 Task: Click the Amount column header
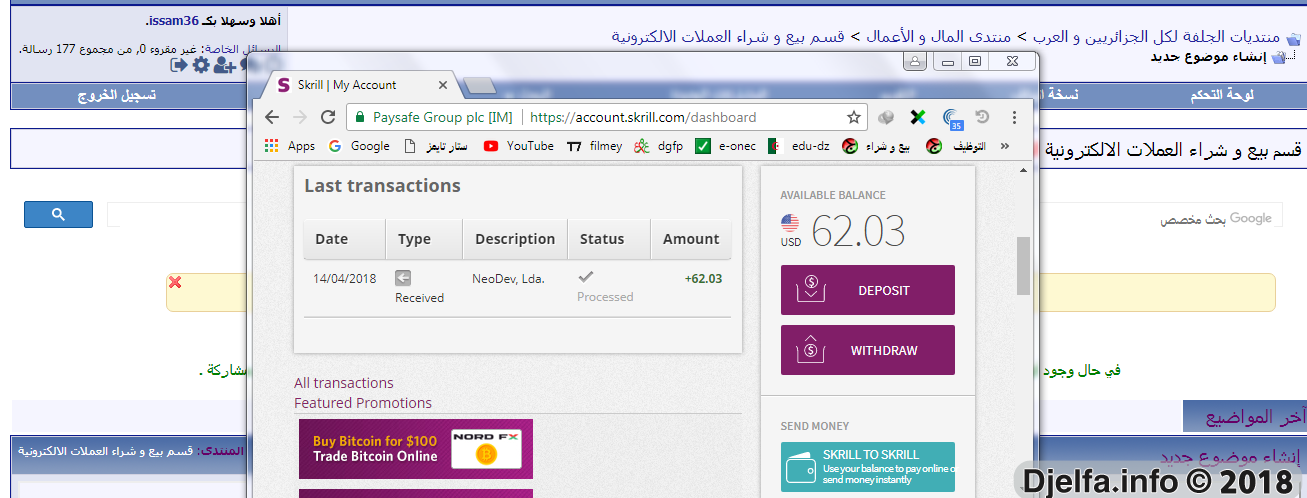click(x=691, y=239)
